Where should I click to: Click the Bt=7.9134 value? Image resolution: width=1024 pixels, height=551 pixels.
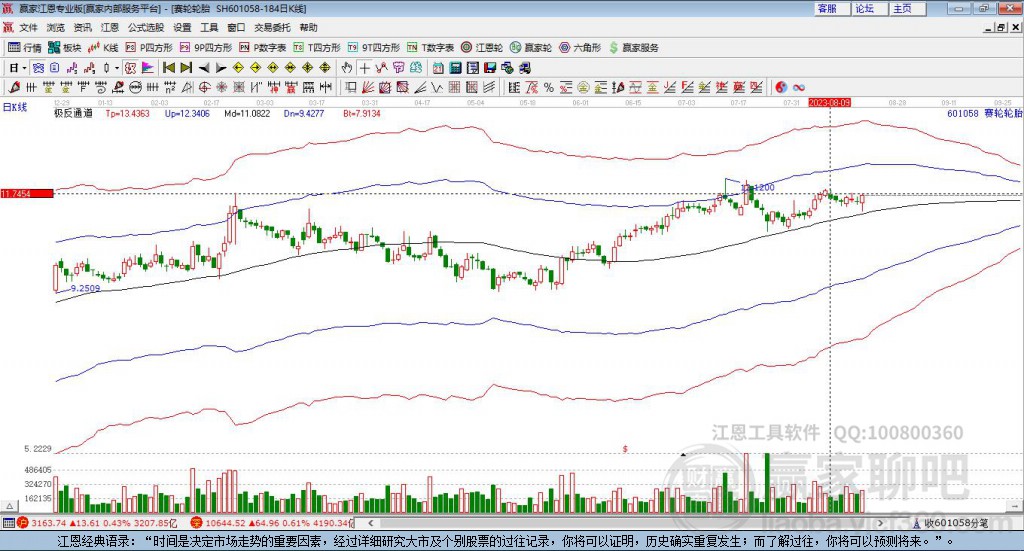coord(362,114)
